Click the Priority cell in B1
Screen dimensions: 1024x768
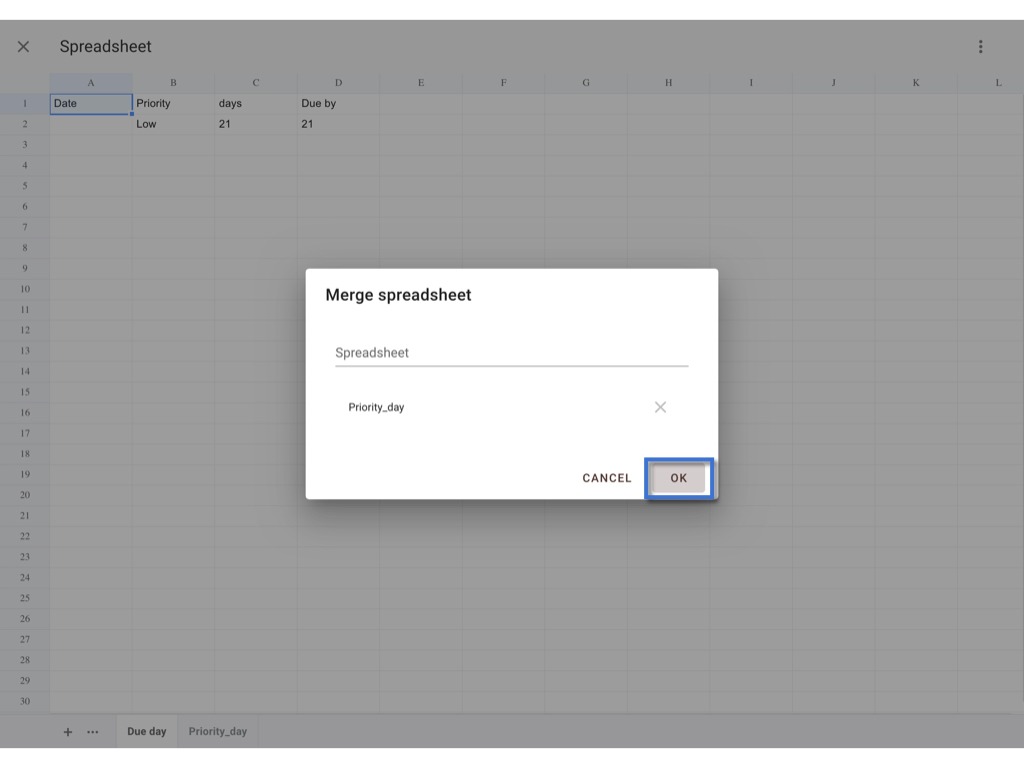pyautogui.click(x=173, y=104)
